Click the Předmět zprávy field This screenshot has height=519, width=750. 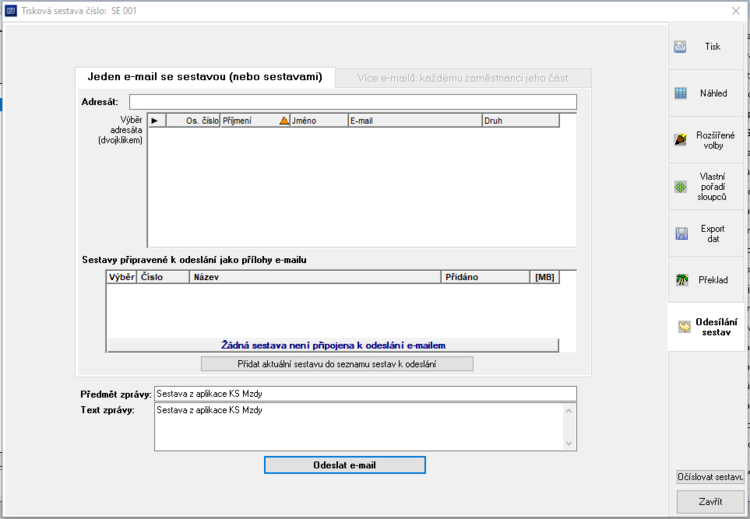[x=365, y=394]
